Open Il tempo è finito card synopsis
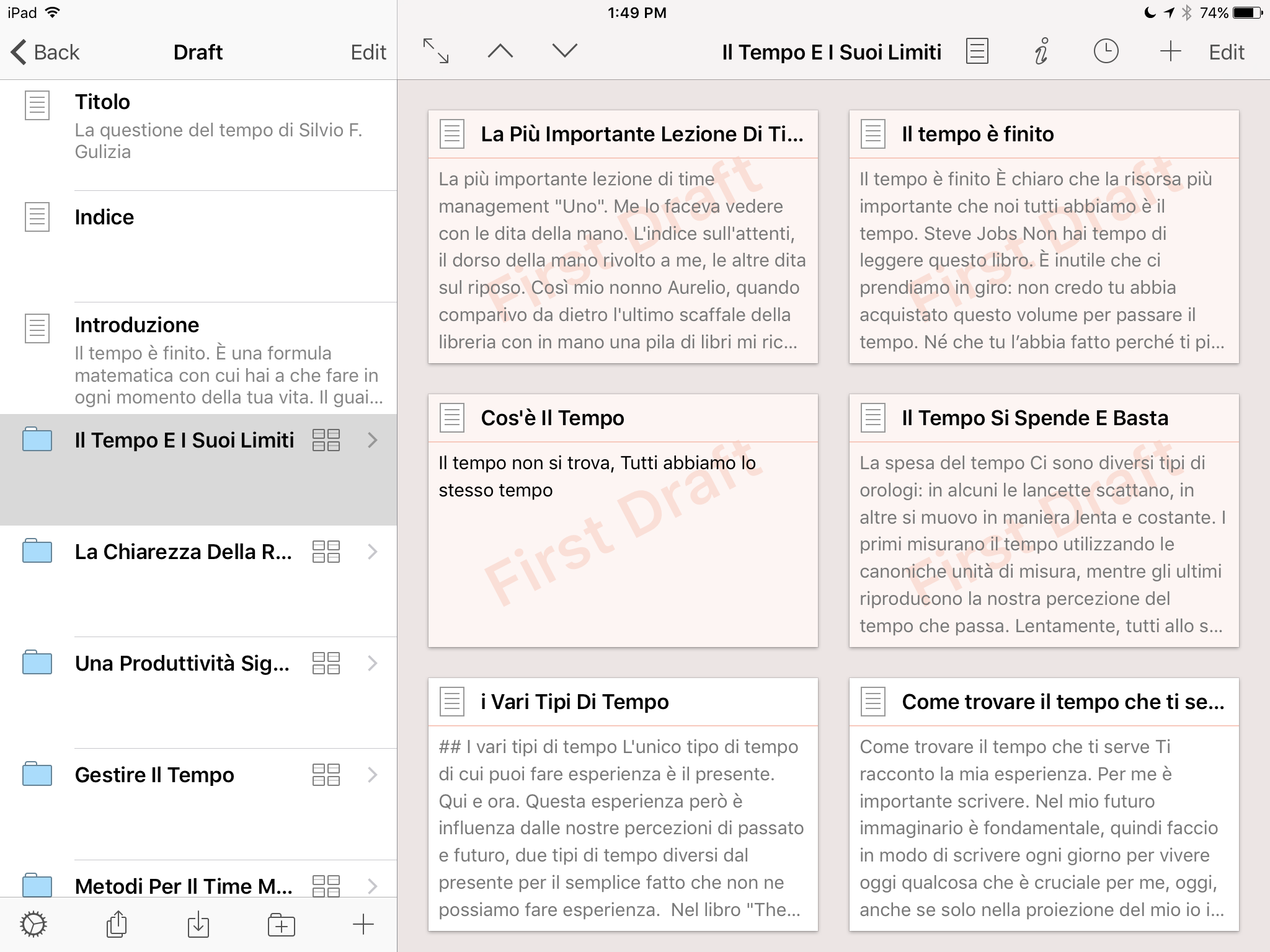1270x952 pixels. (1044, 260)
